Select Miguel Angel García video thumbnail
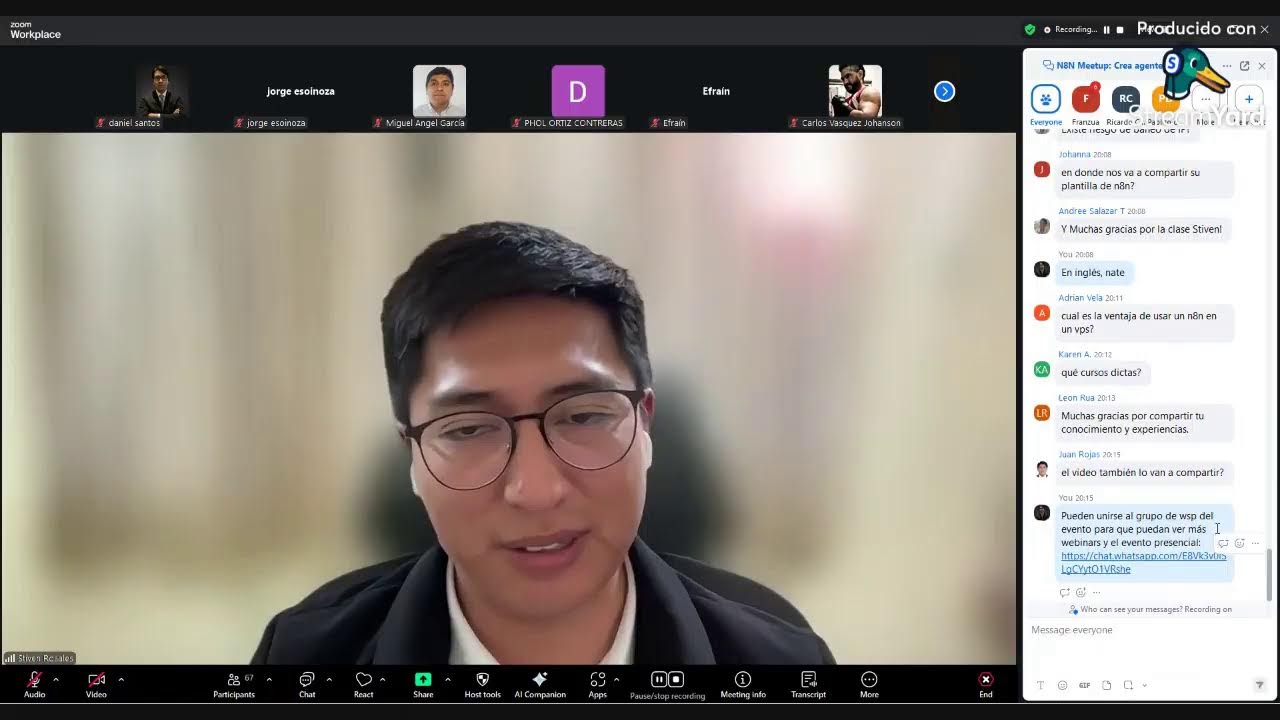Image resolution: width=1280 pixels, height=720 pixels. point(439,91)
